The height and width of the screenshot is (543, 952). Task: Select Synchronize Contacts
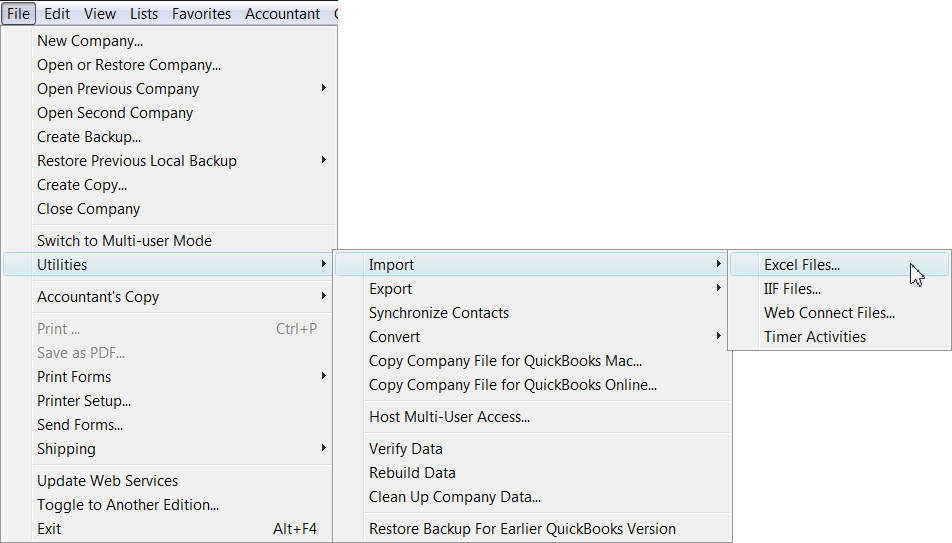point(438,313)
